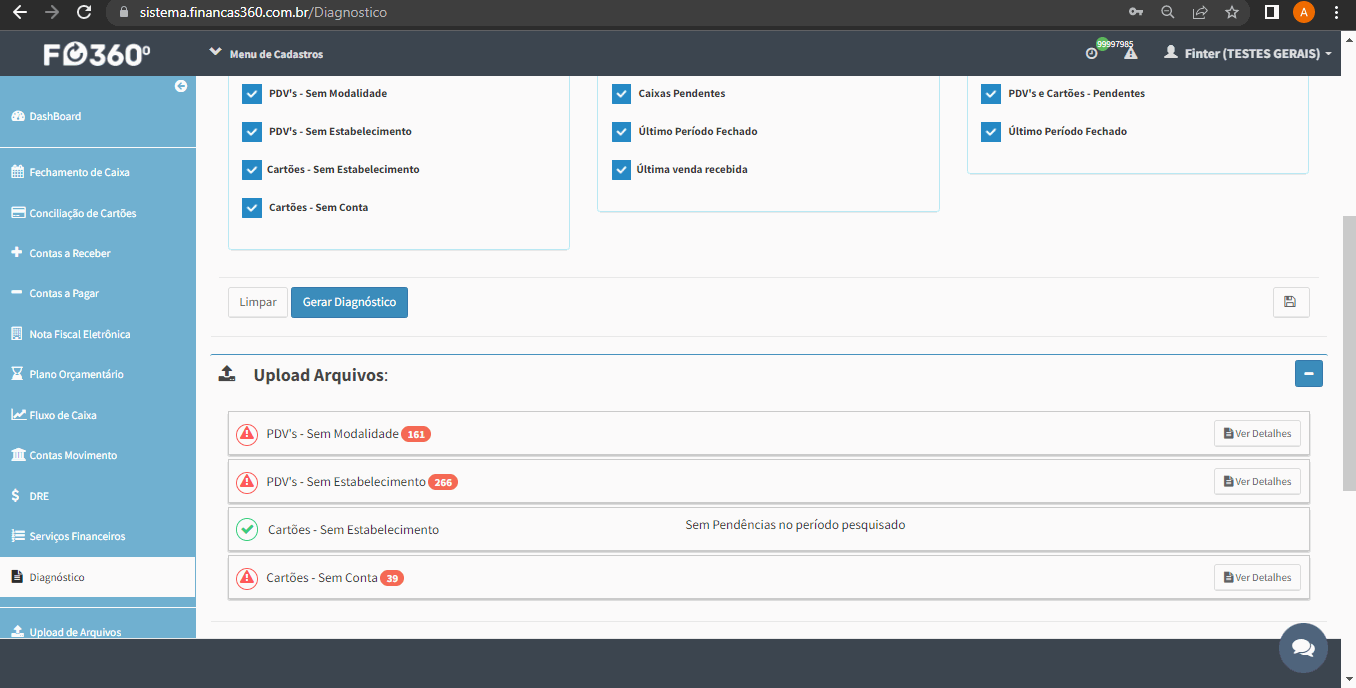Toggle Último Período Fechado in middle panel
The image size is (1356, 688).
point(621,132)
